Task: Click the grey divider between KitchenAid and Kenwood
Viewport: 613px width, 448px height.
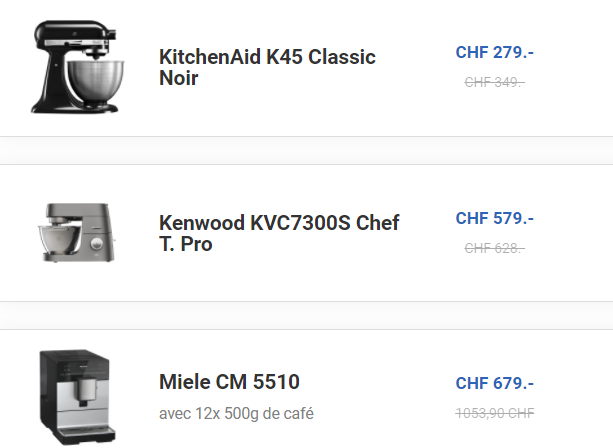Action: pos(306,151)
